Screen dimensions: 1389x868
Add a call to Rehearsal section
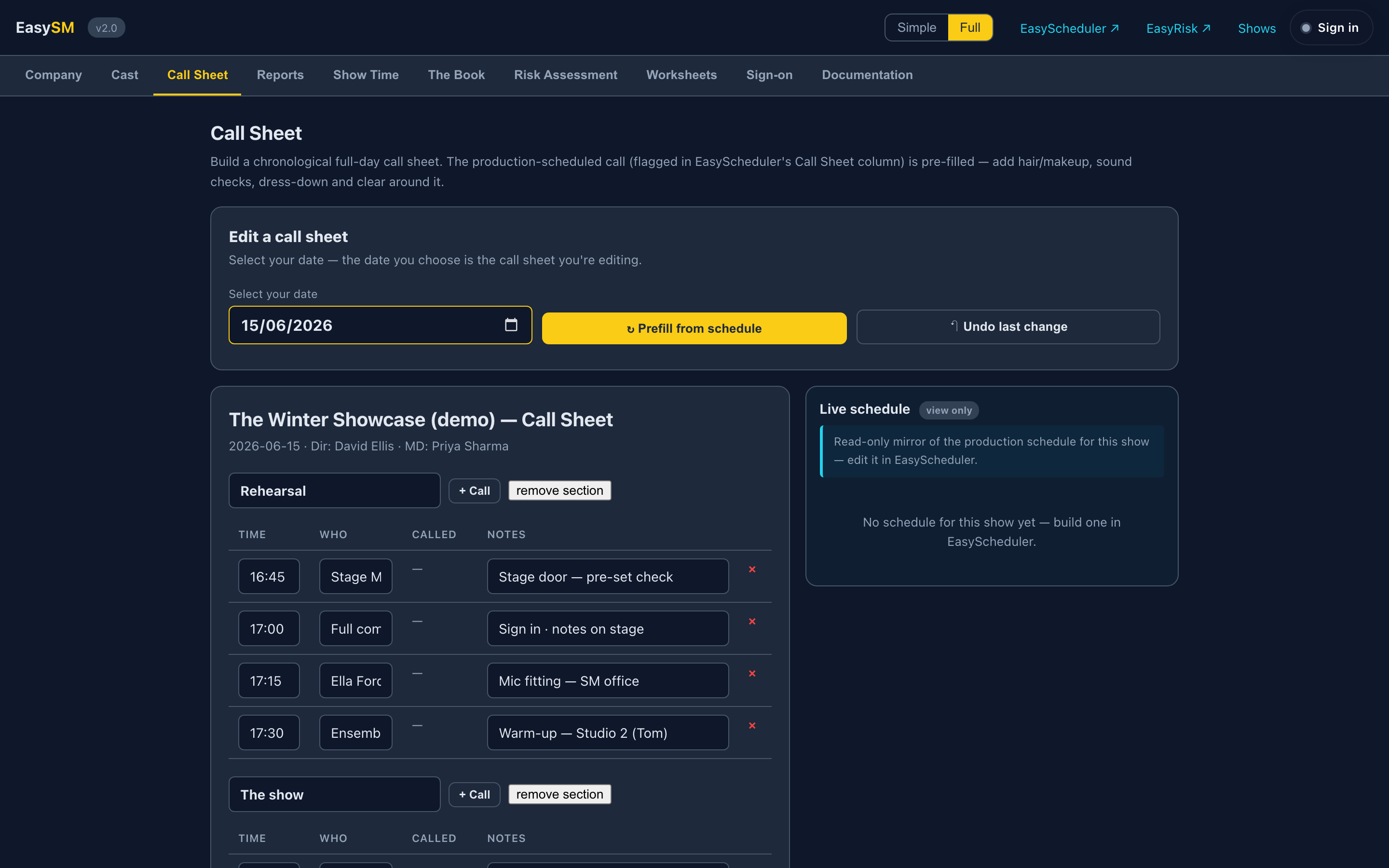(474, 491)
